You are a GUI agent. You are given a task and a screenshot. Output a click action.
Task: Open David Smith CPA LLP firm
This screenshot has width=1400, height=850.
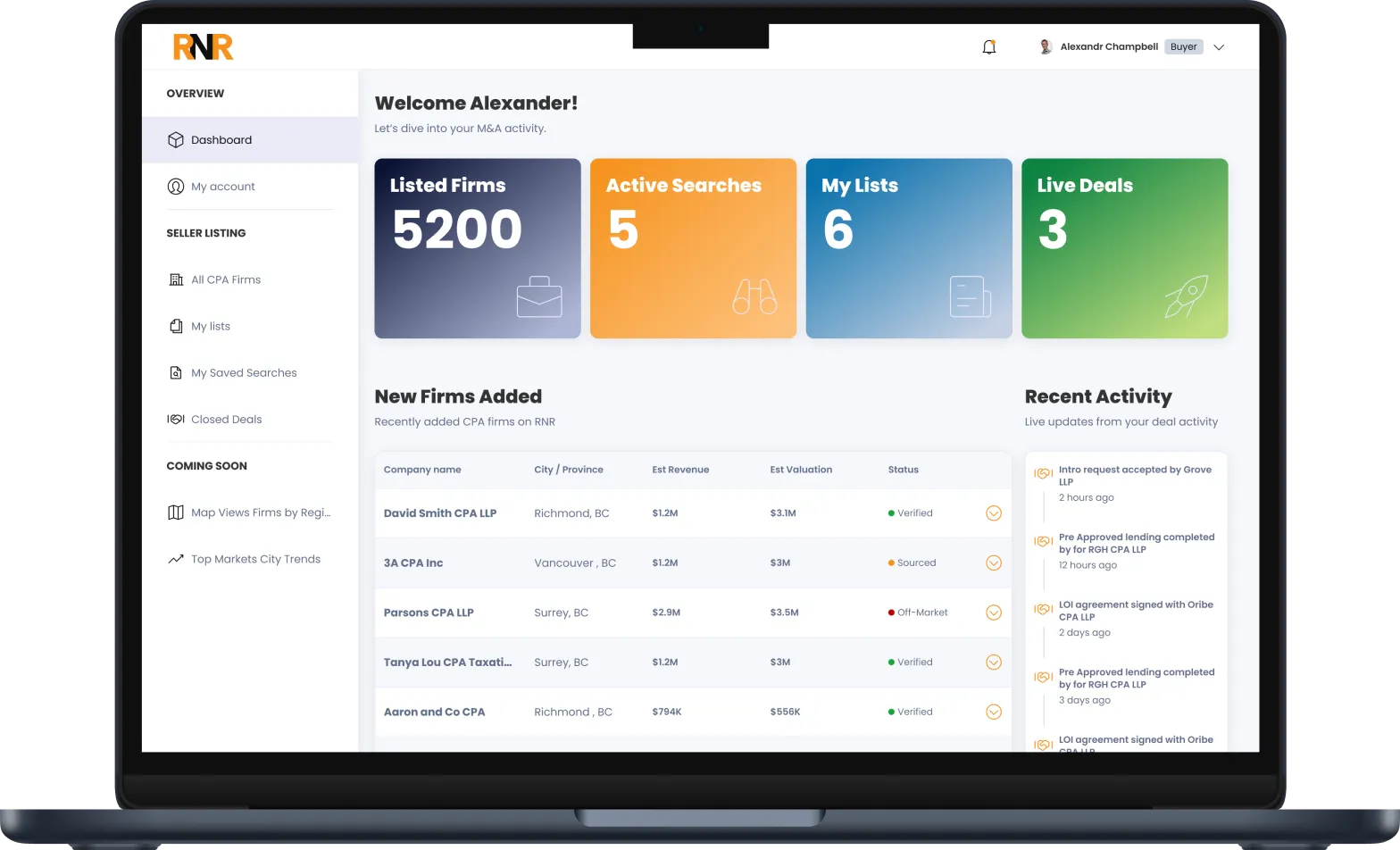(x=440, y=513)
